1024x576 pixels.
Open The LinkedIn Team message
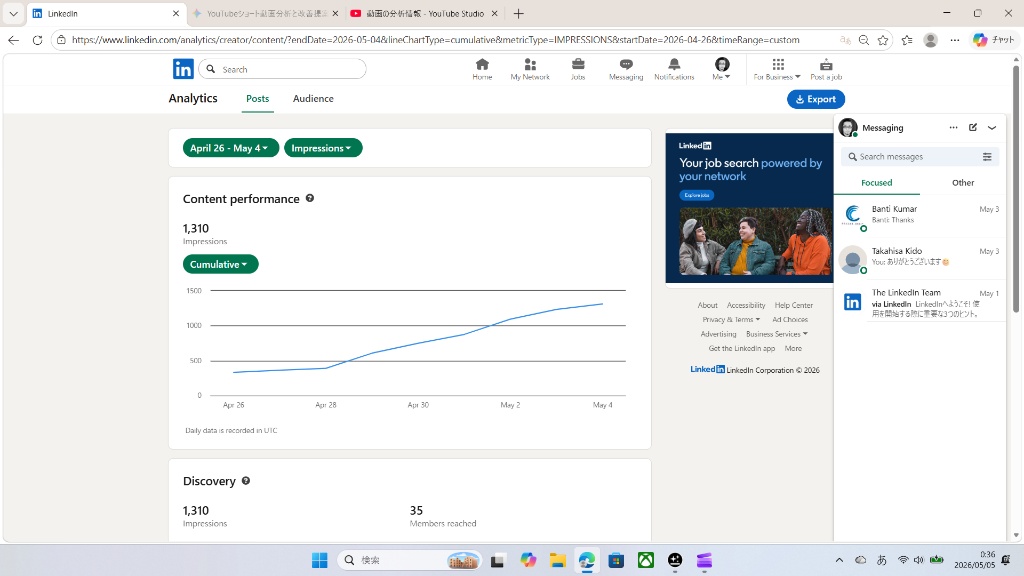[920, 301]
